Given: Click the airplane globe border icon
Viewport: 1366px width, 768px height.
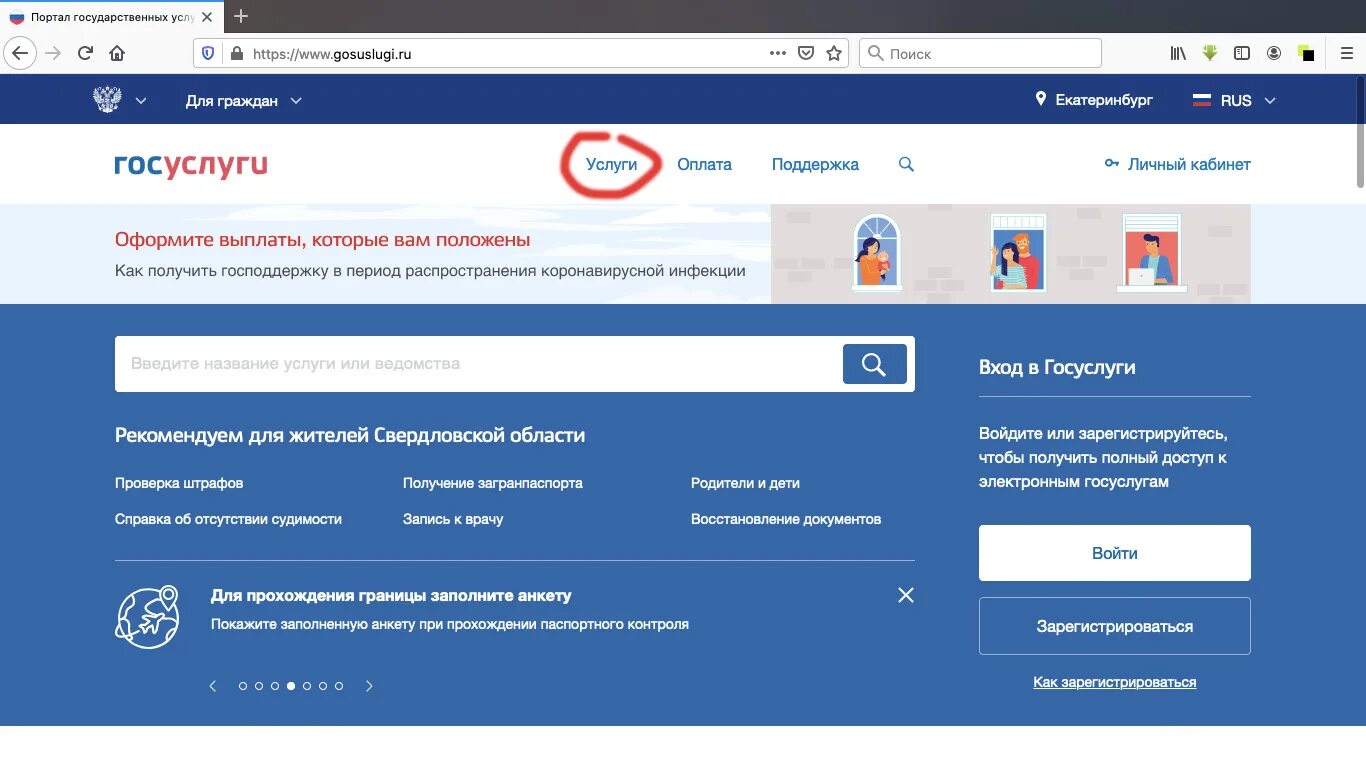Looking at the screenshot, I should [x=147, y=616].
